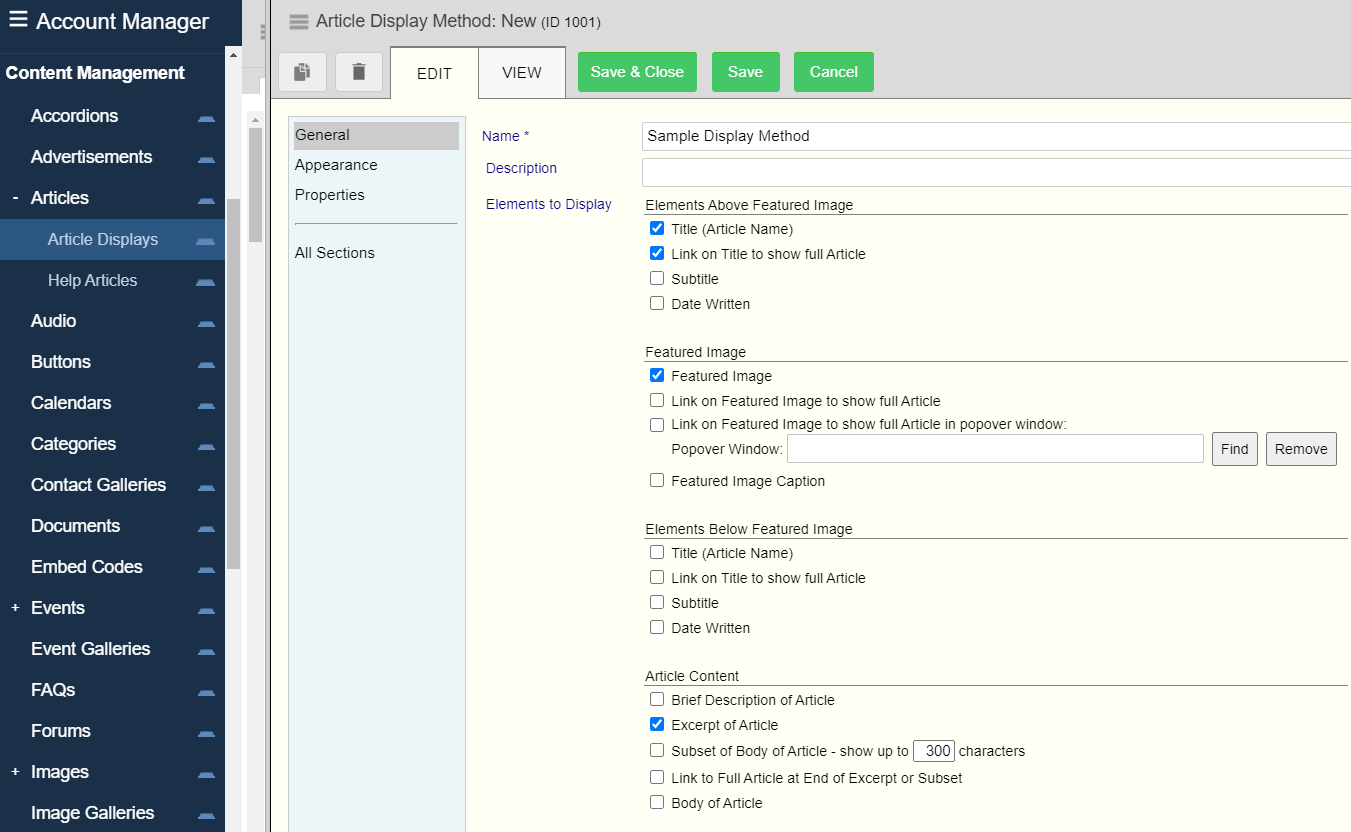Uncheck the Featured Image checkbox
Viewport: 1351px width, 832px height.
[657, 376]
